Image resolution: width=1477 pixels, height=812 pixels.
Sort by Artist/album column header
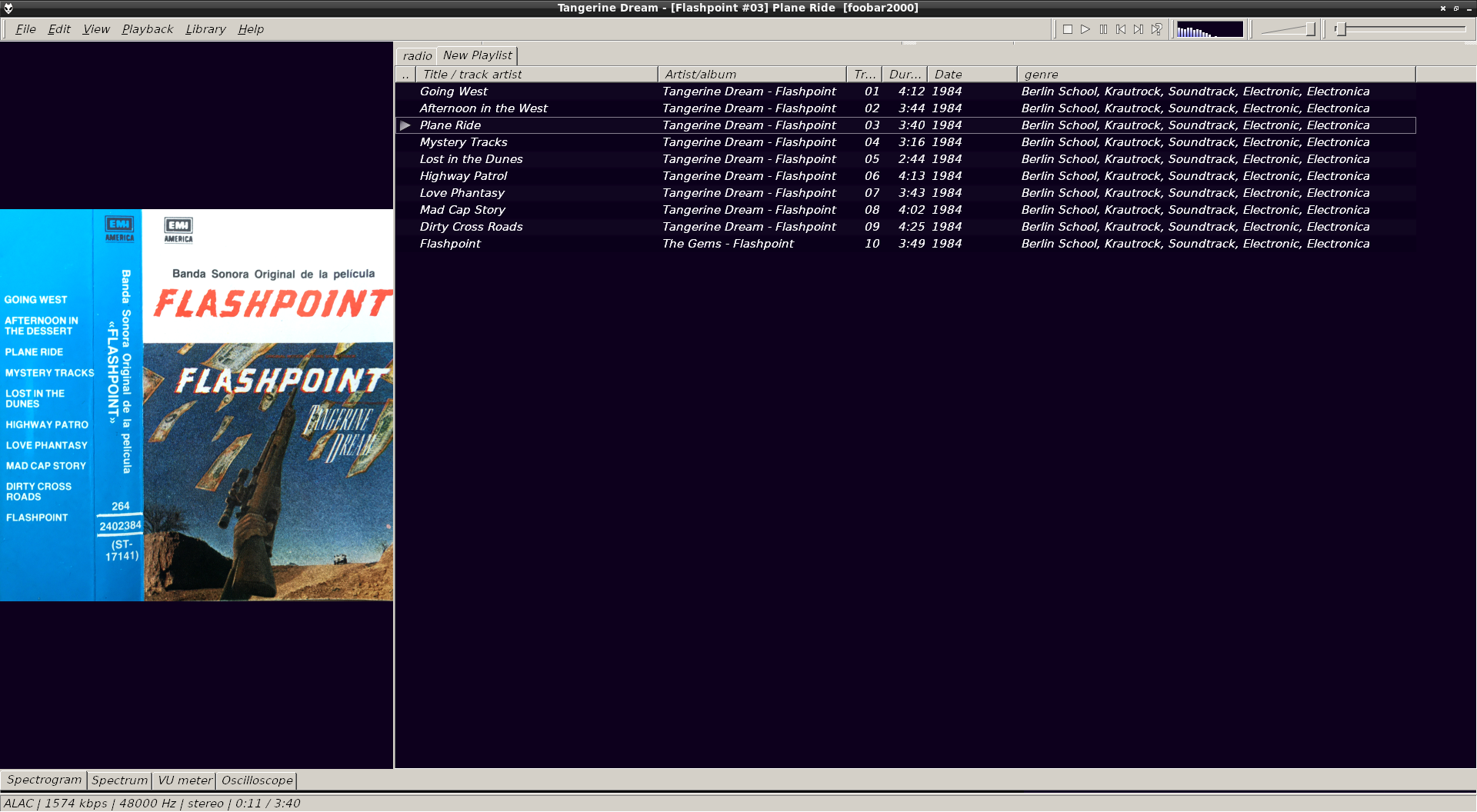[x=752, y=75]
